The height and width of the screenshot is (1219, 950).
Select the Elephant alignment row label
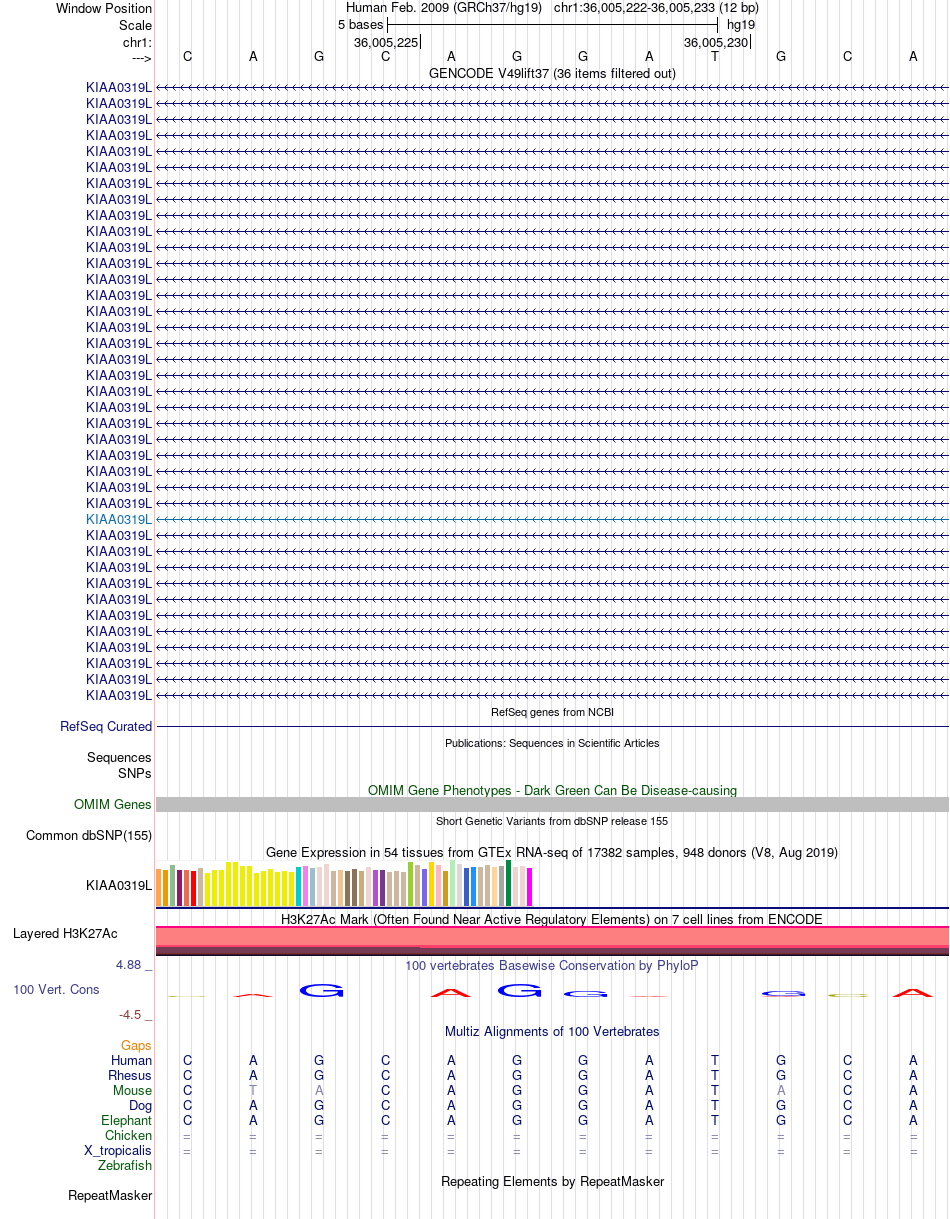[x=127, y=1121]
